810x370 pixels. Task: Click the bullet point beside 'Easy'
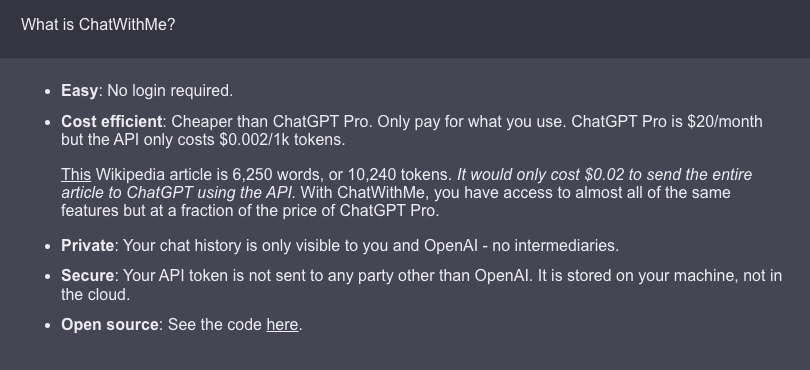[48, 91]
